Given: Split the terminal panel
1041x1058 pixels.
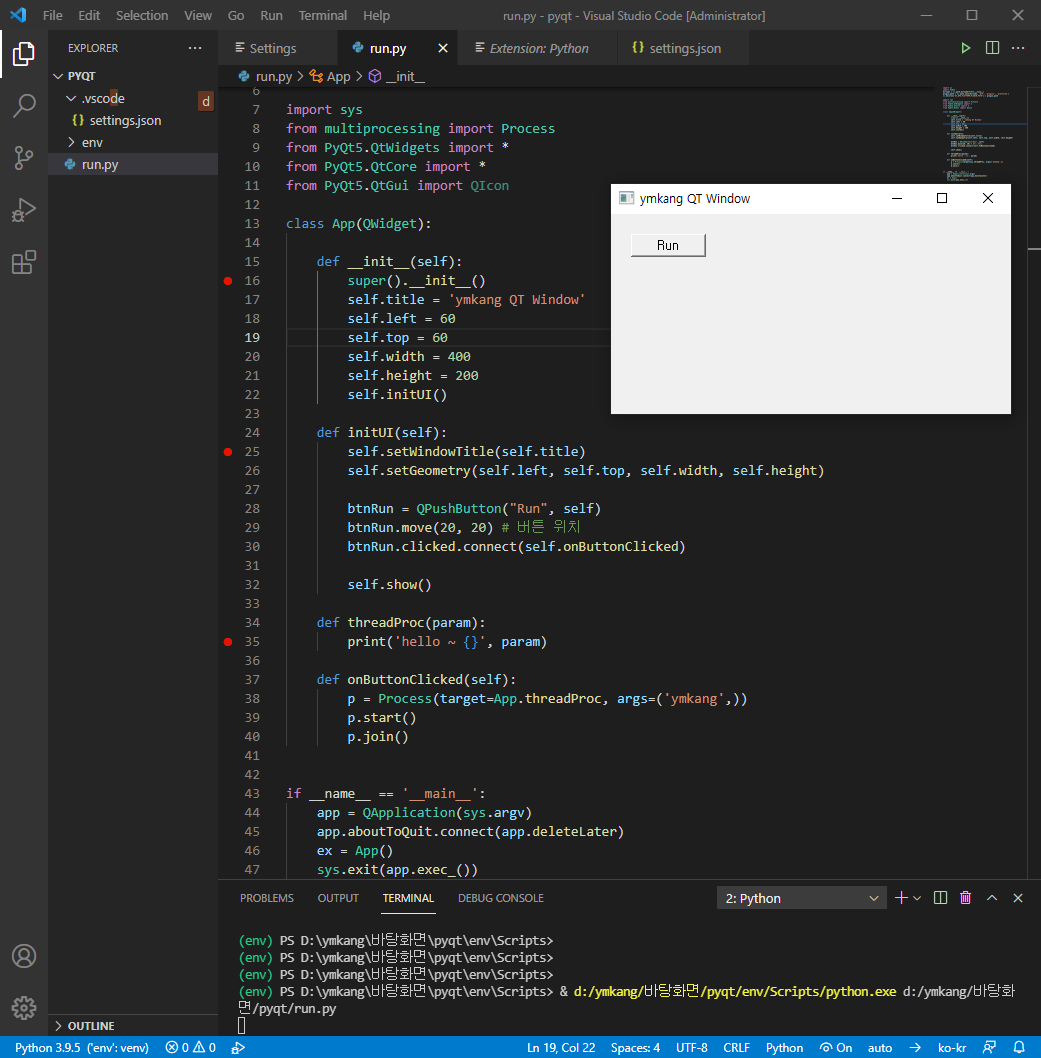Looking at the screenshot, I should [940, 898].
